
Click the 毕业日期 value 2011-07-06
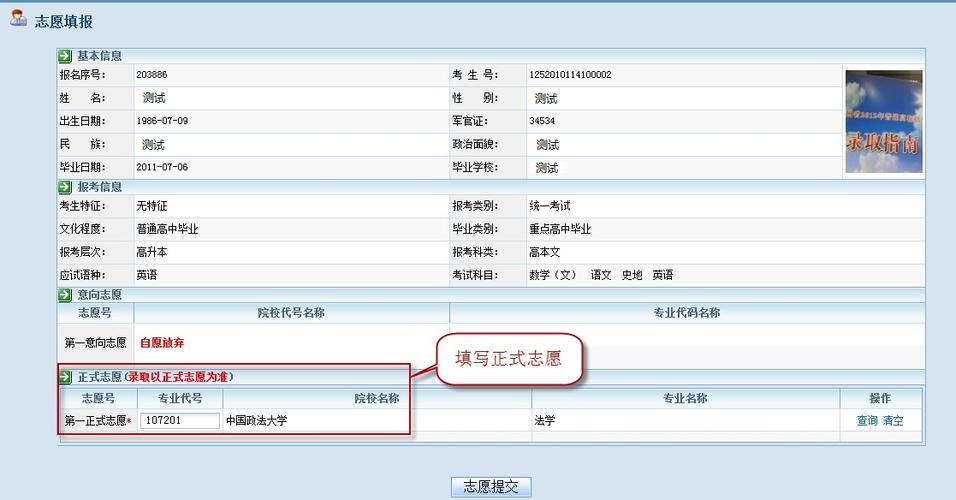point(162,167)
